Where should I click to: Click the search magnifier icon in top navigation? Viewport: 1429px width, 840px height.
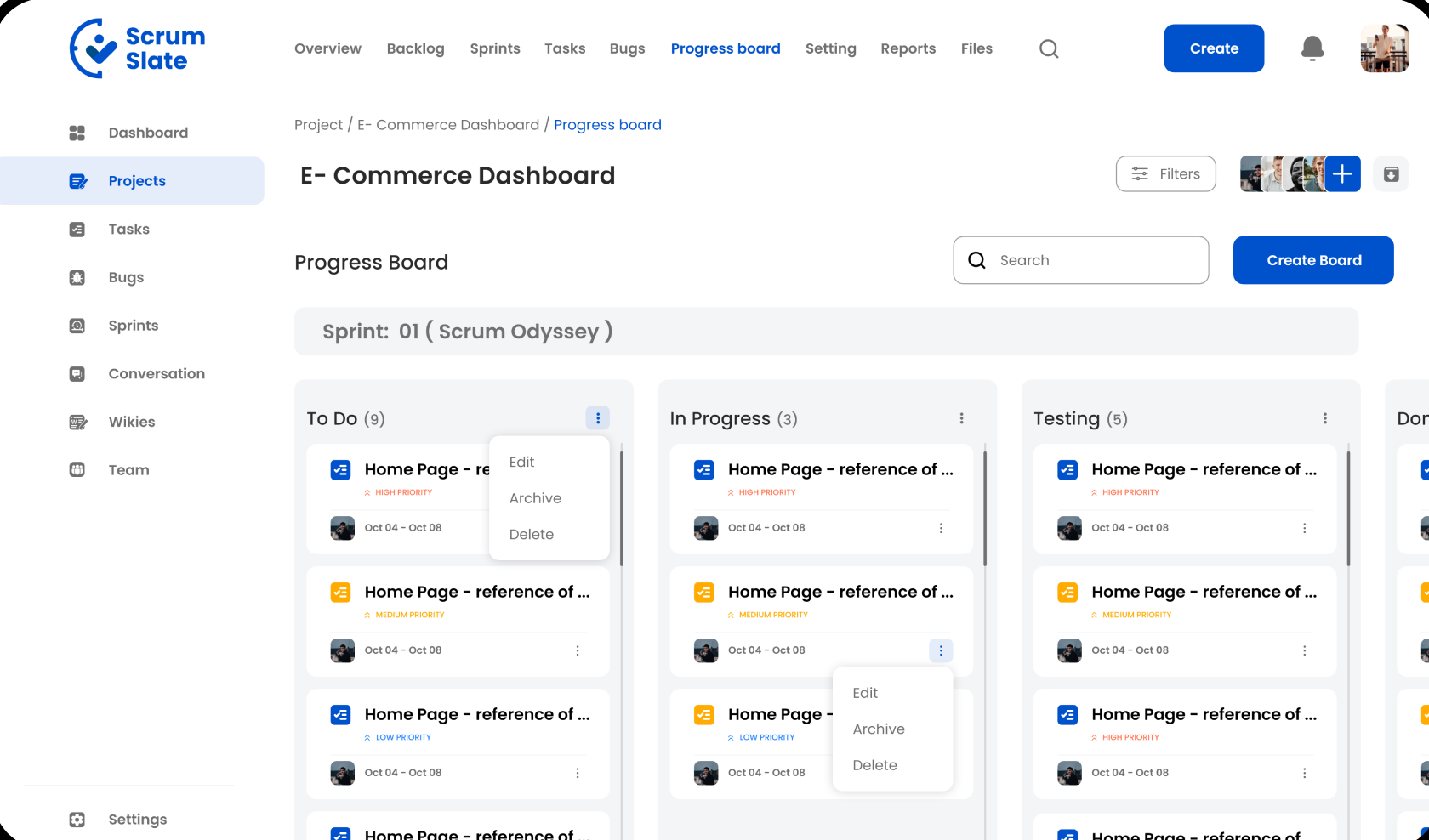coord(1049,49)
